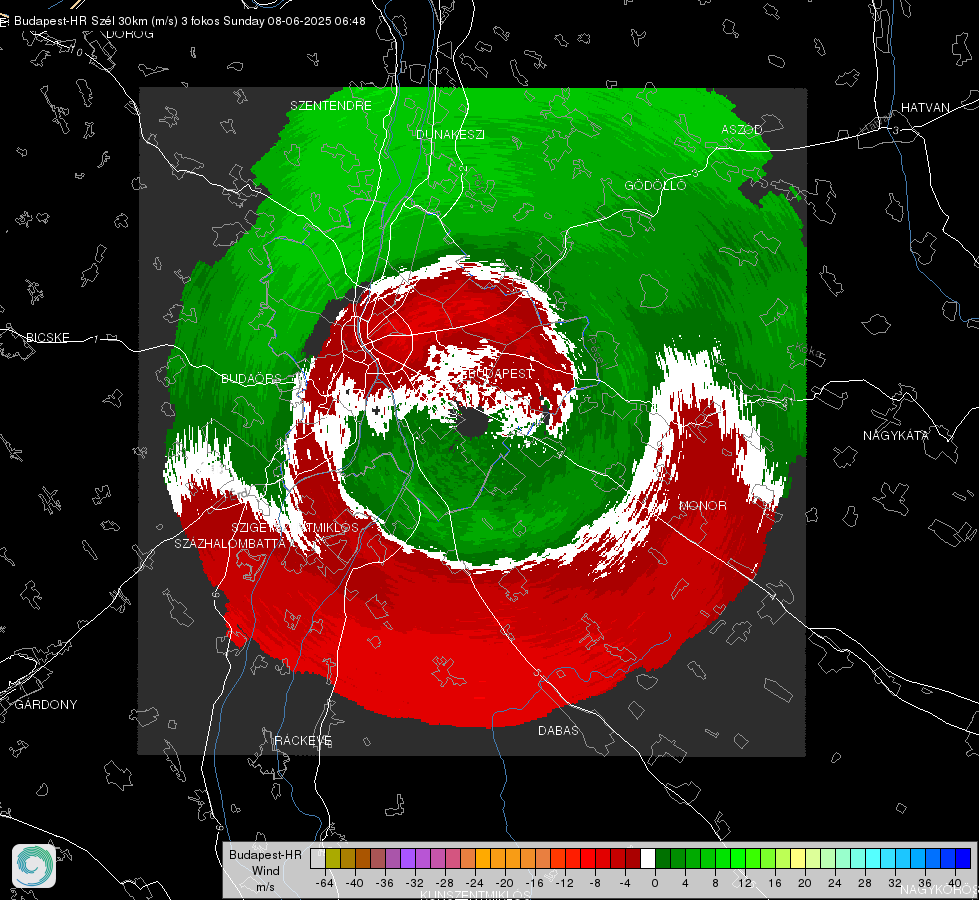The image size is (979, 900).
Task: Click the white zero-velocity legend swatch
Action: 648,858
